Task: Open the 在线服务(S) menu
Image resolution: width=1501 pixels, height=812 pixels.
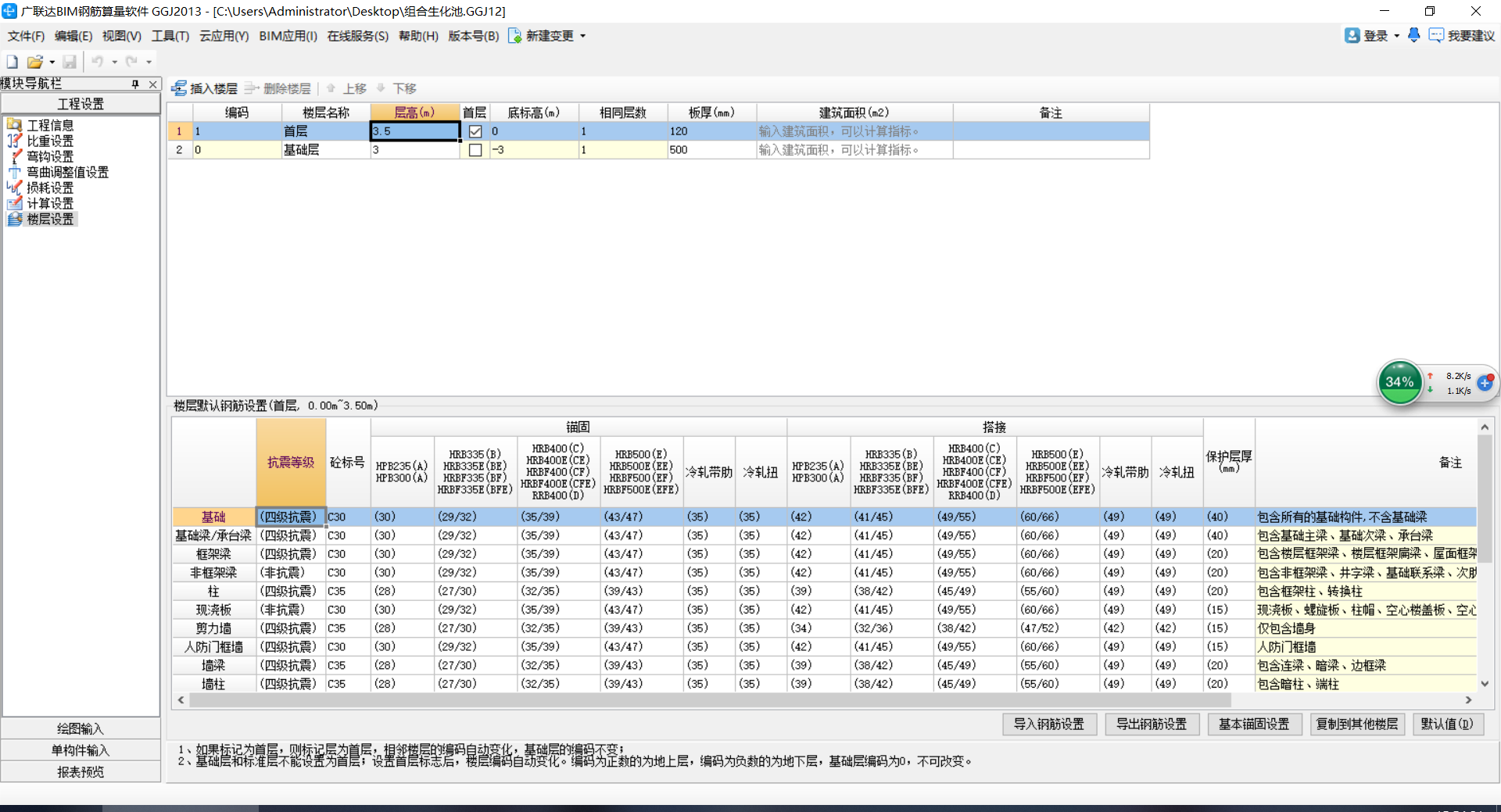Action: pos(357,36)
